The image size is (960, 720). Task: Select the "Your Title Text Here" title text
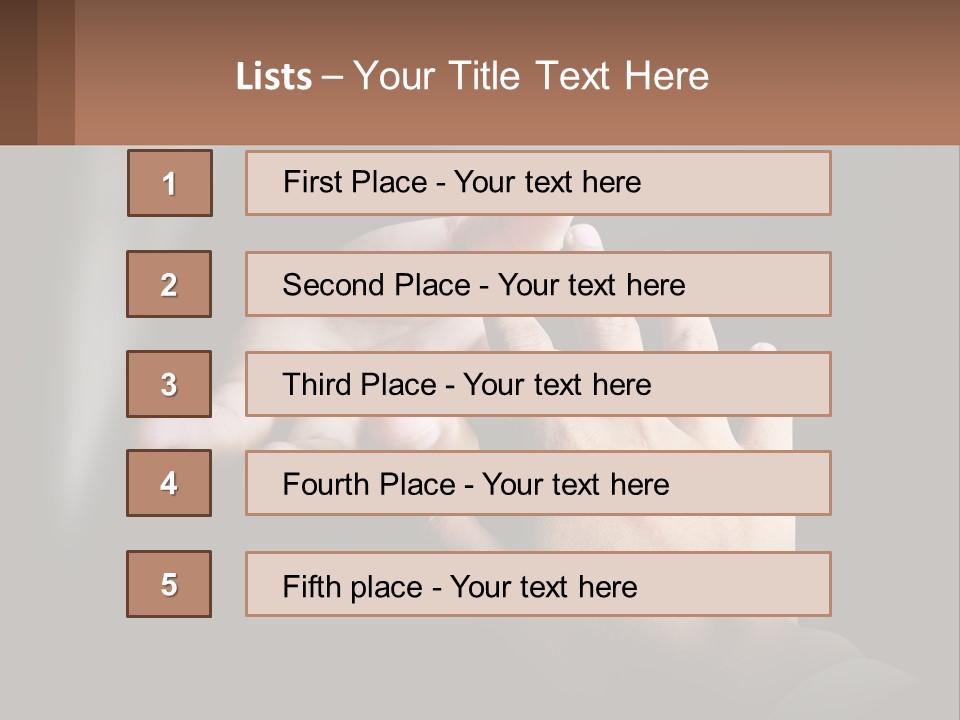(x=531, y=76)
